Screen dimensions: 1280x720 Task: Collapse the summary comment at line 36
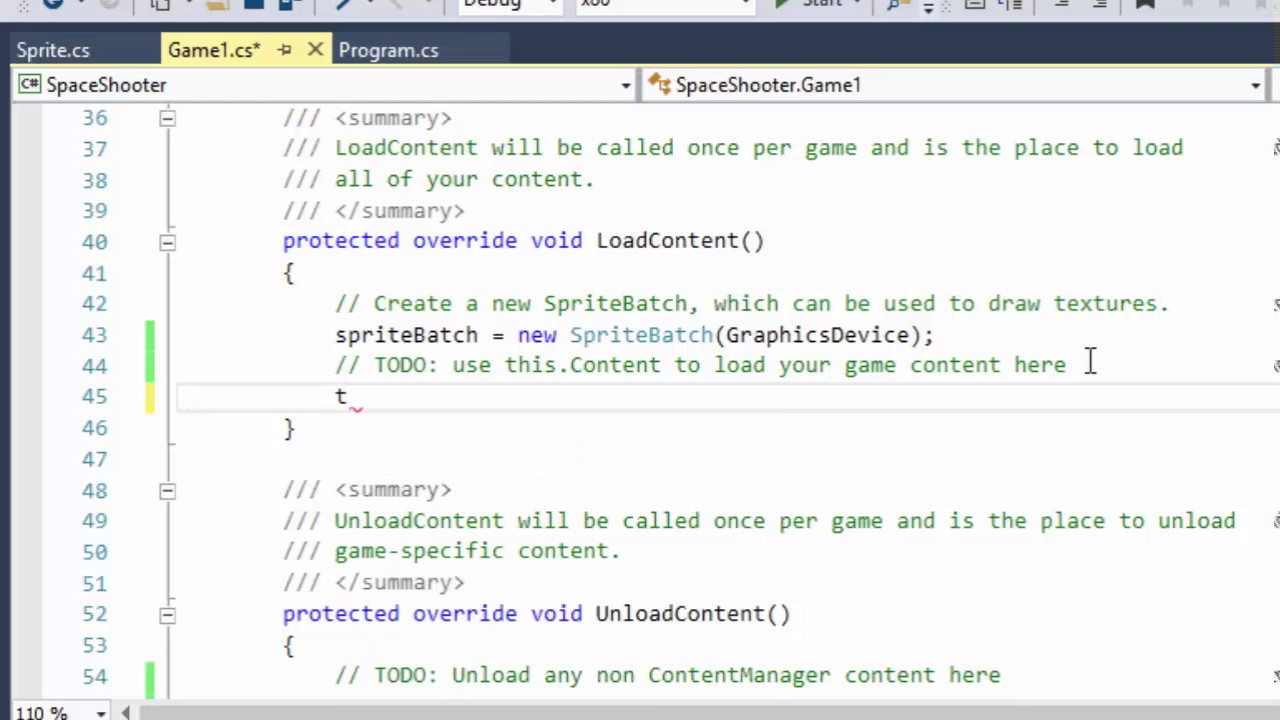click(x=167, y=118)
